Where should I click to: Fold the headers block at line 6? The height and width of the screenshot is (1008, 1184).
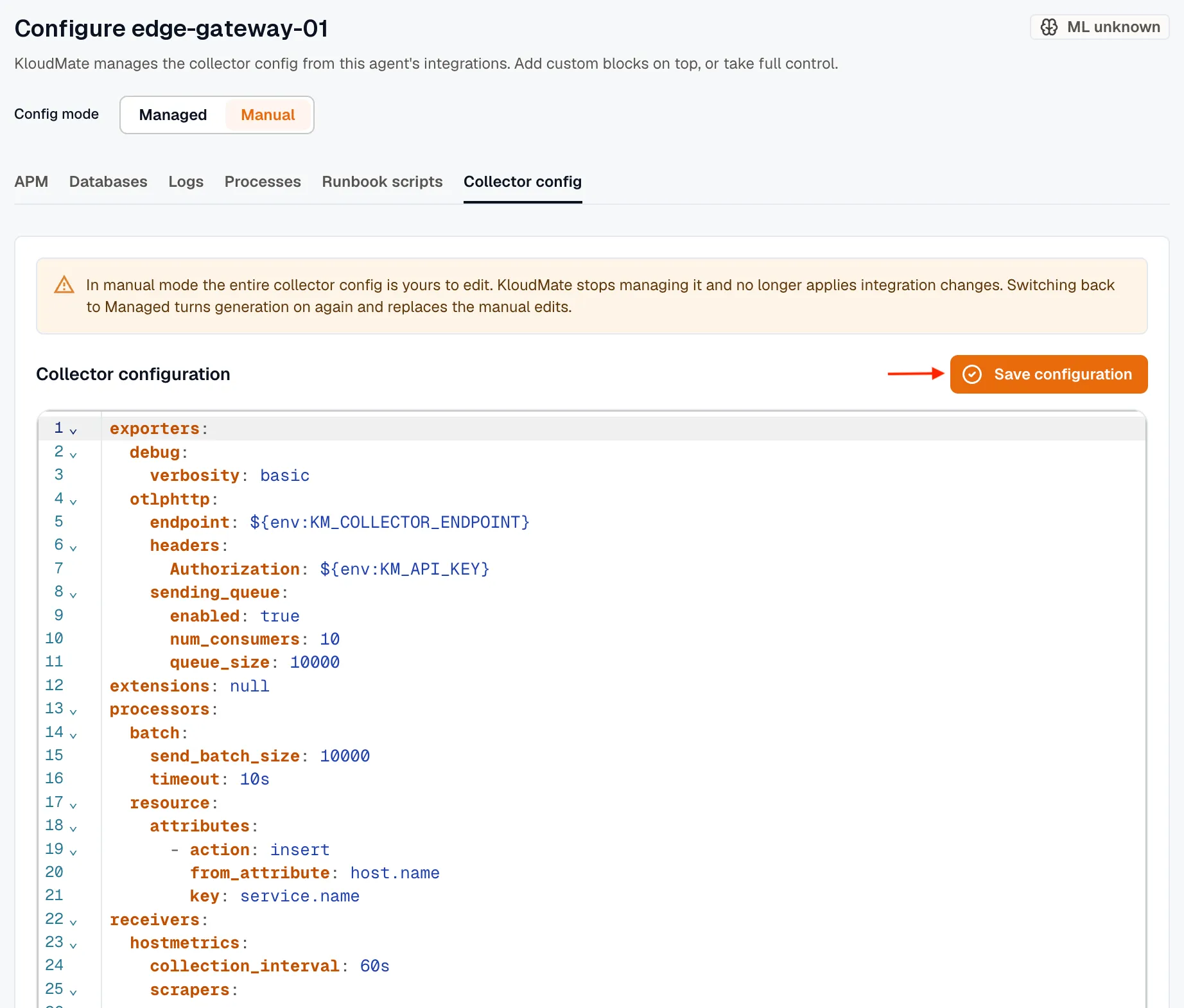pyautogui.click(x=73, y=548)
